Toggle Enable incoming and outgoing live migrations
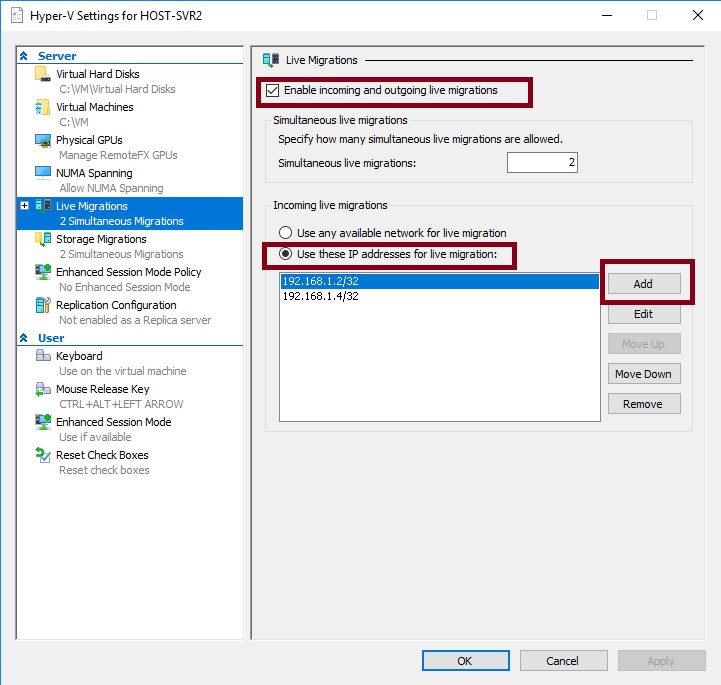This screenshot has height=685, width=721. [272, 91]
